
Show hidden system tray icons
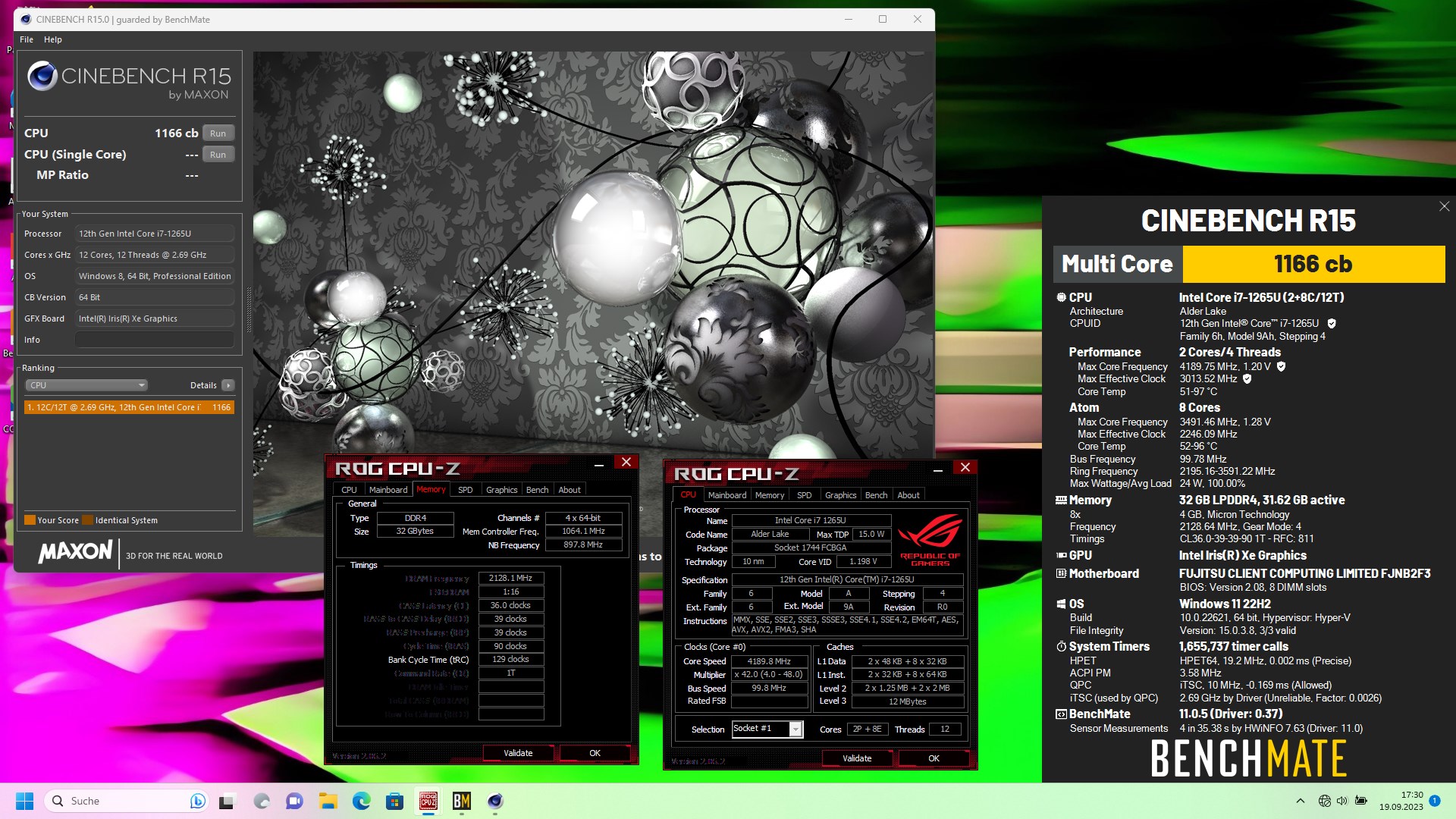click(x=1301, y=801)
